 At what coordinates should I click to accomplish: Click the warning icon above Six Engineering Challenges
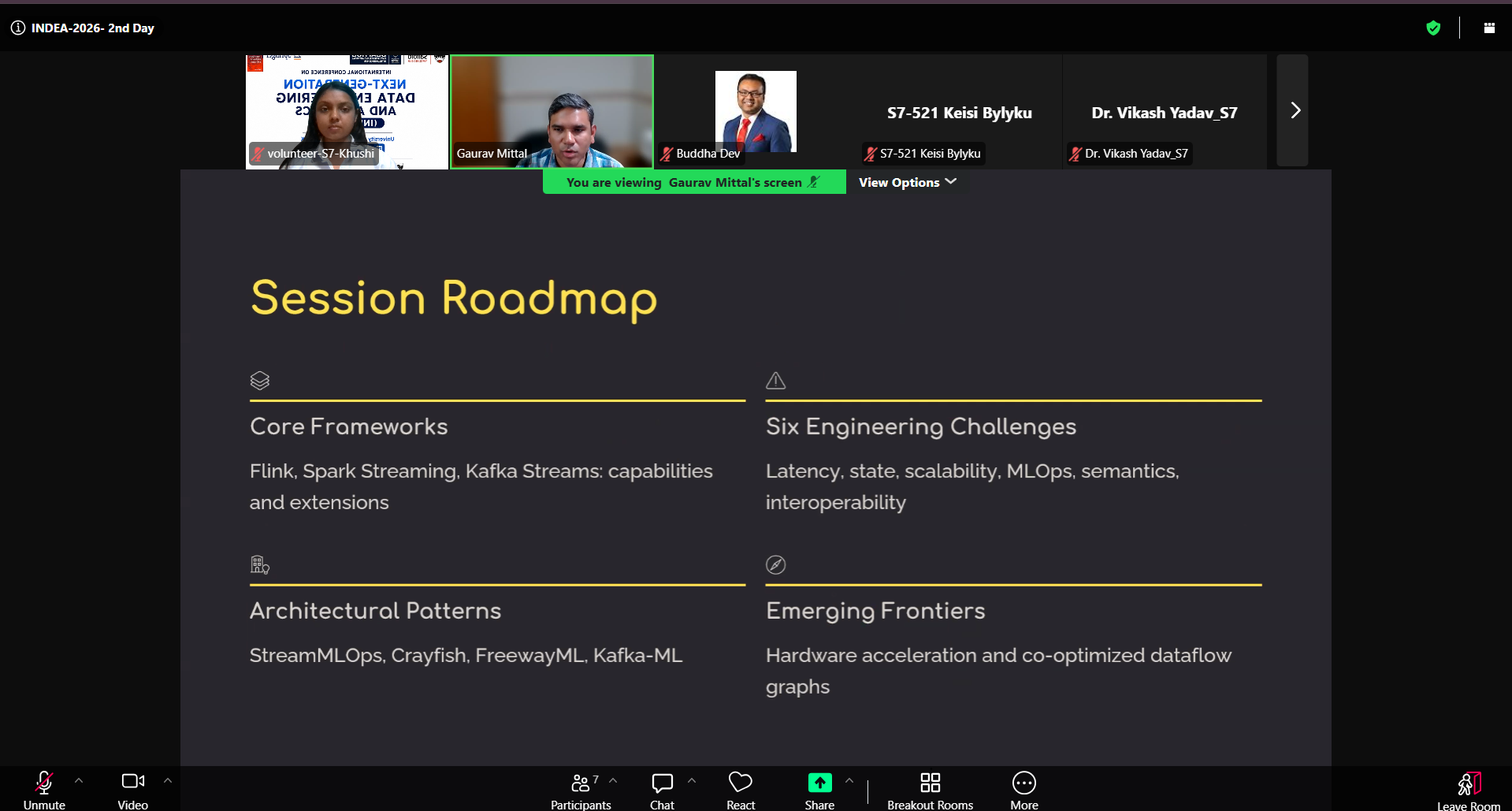tap(776, 381)
